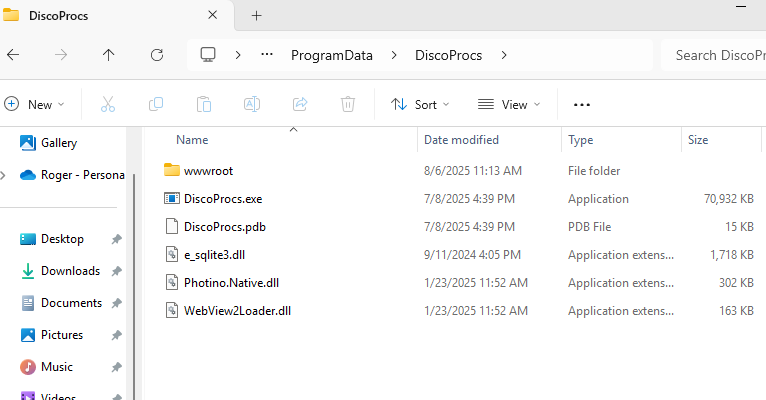Open the New item dropdown

point(35,104)
